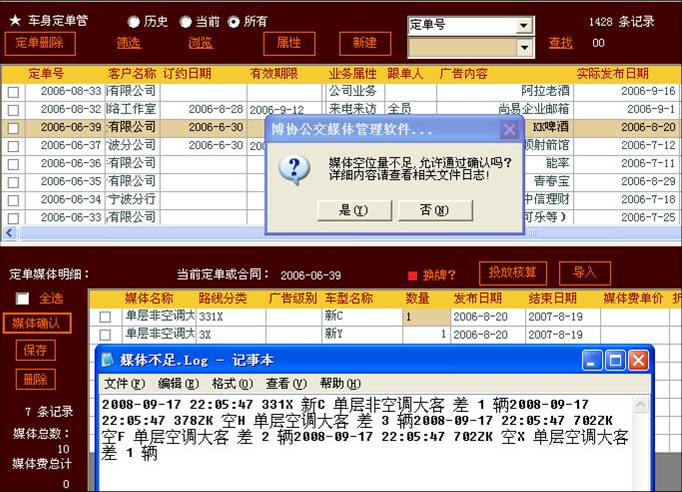Open the 文件(F) menu in Notepad
The image size is (682, 492).
click(x=123, y=384)
